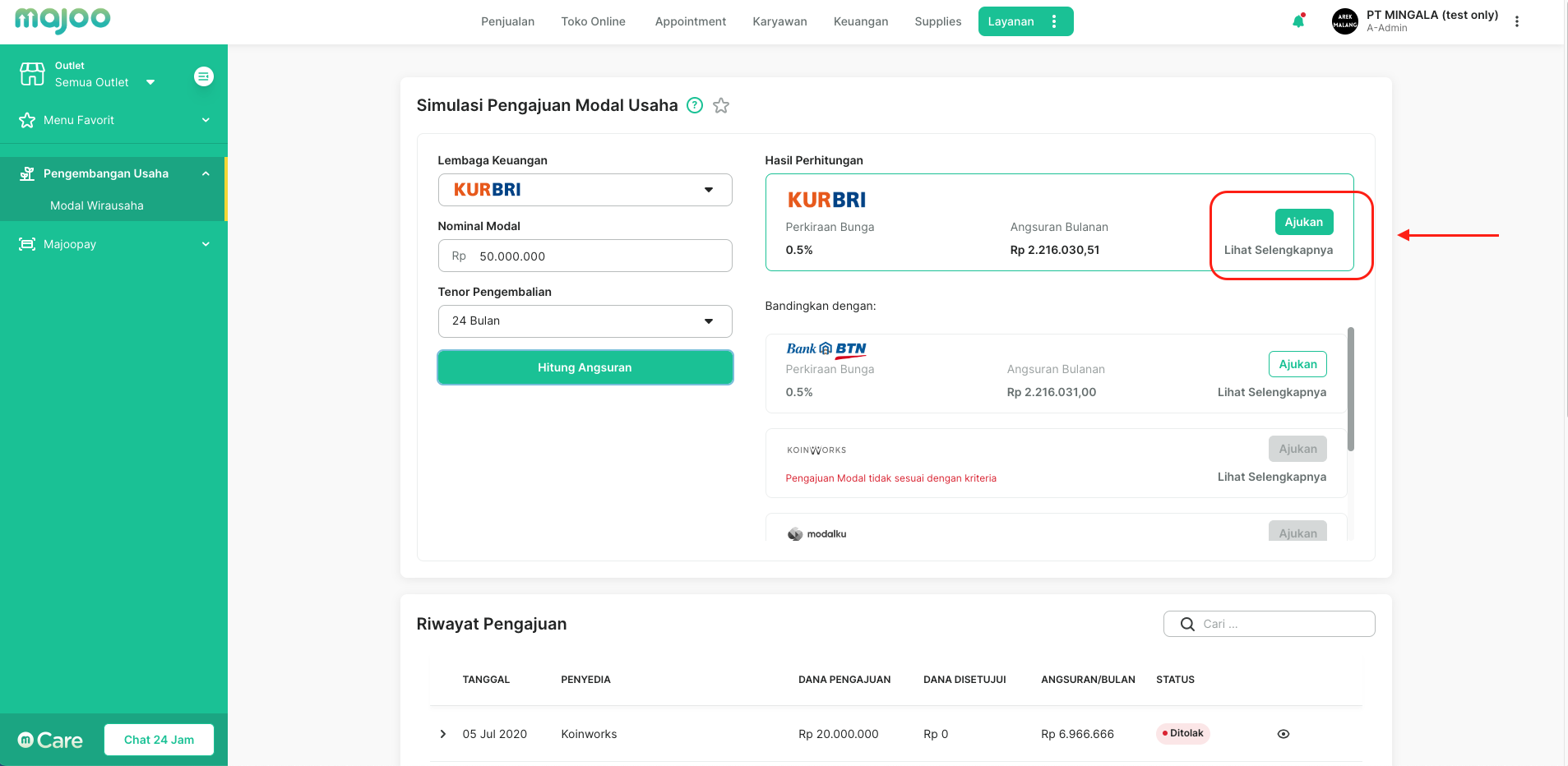Expand the 05 Jul 2020 history row
This screenshot has width=1568, height=766.
point(443,734)
